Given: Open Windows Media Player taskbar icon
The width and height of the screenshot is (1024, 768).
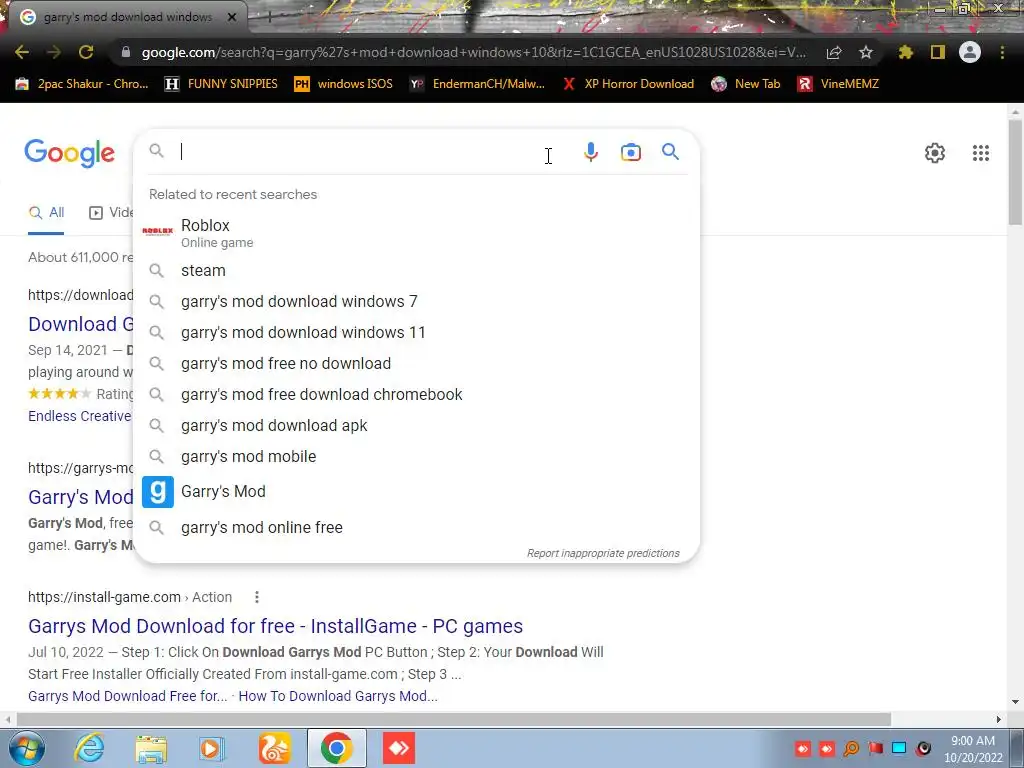Looking at the screenshot, I should 211,748.
